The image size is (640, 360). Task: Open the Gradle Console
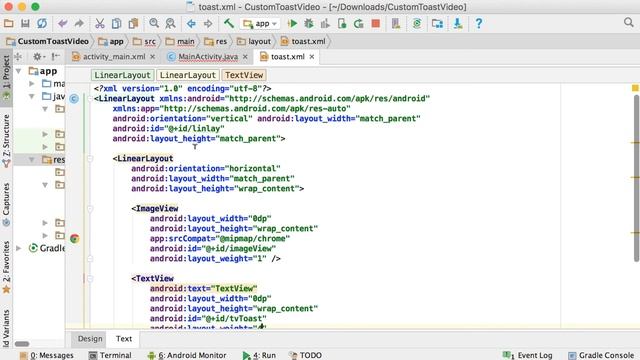click(x=601, y=355)
